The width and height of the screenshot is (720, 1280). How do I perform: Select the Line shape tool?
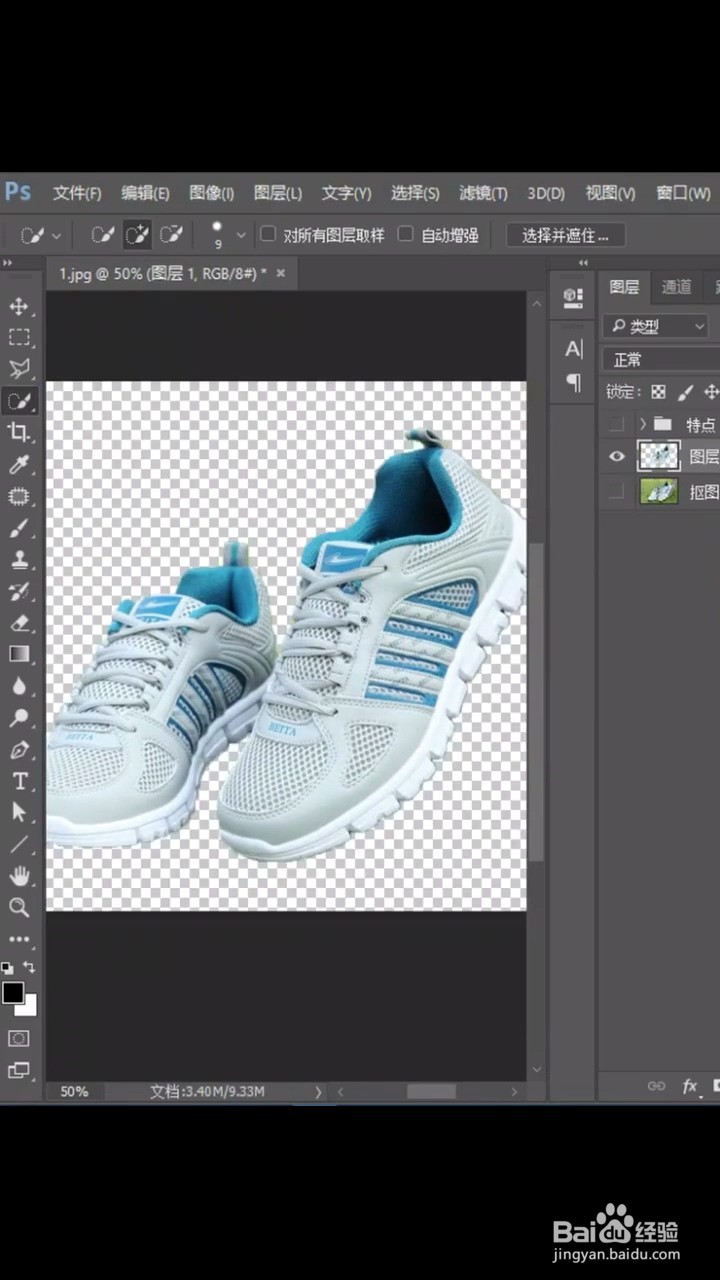click(19, 844)
